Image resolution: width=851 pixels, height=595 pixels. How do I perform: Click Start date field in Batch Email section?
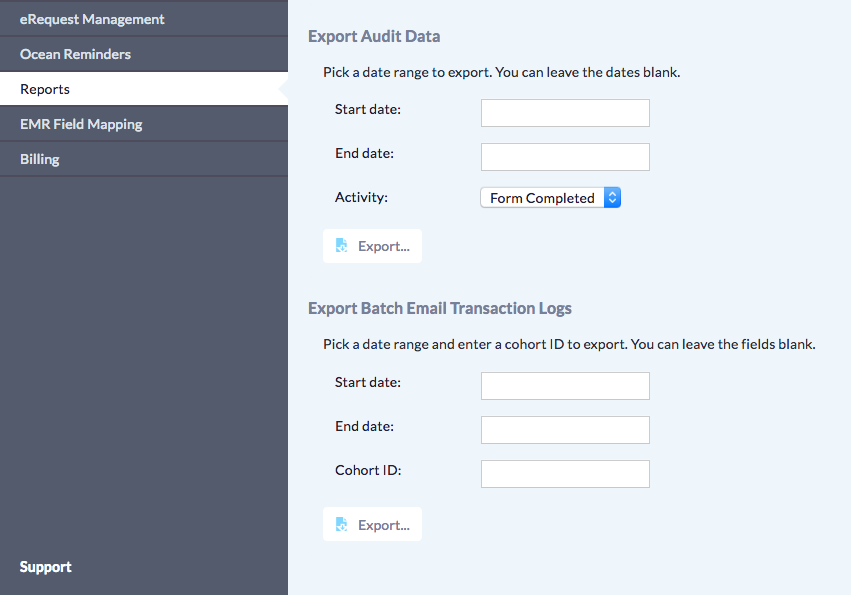click(x=565, y=386)
